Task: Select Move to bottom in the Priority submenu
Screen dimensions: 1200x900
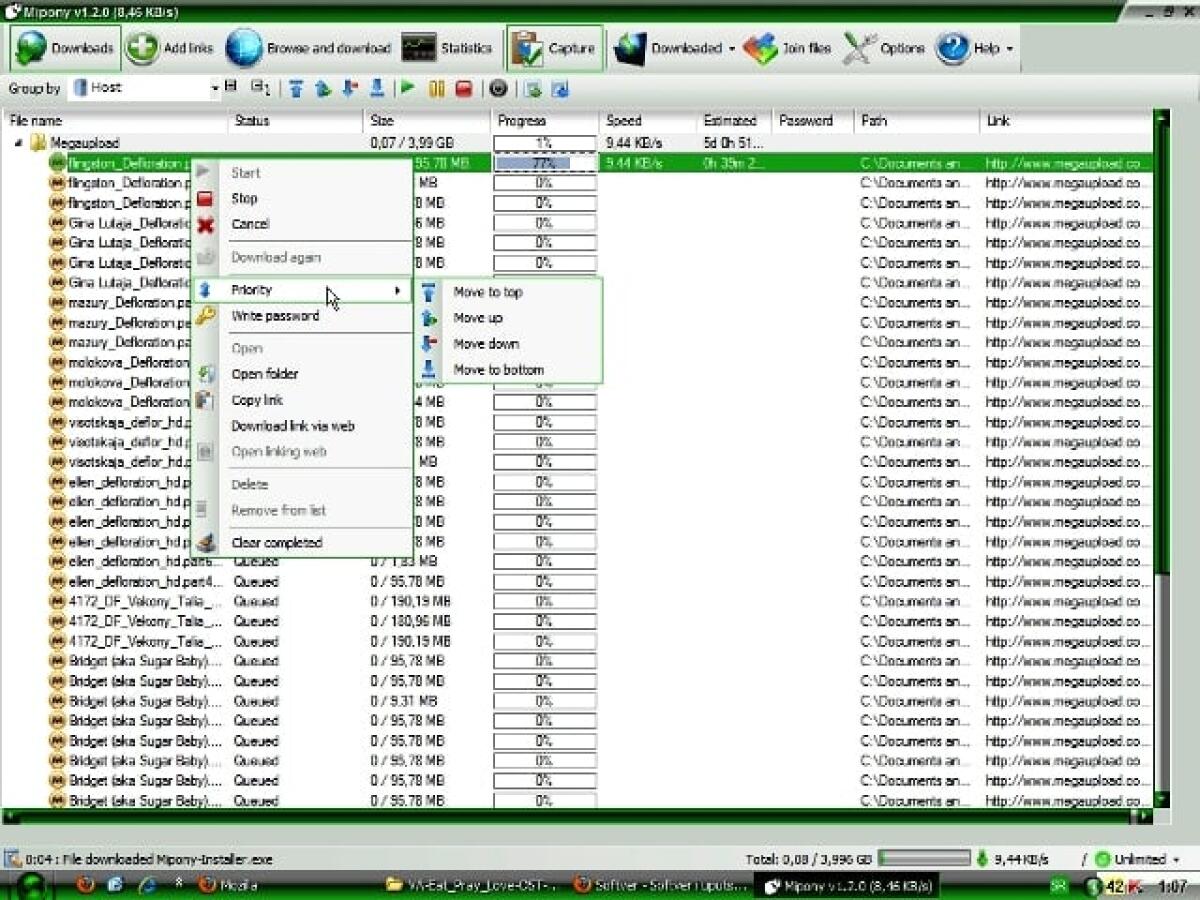Action: [498, 368]
